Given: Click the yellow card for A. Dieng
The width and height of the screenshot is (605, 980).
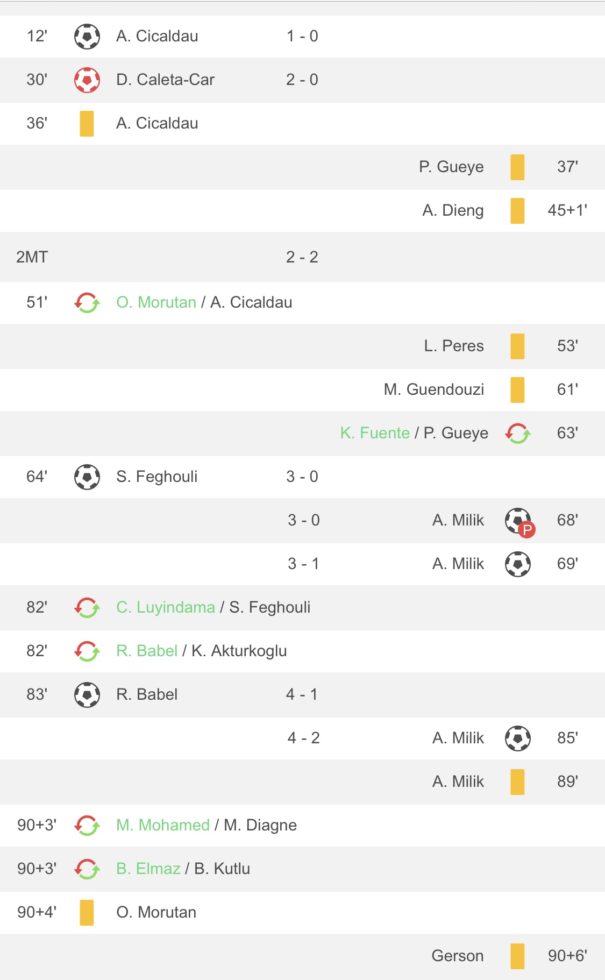Looking at the screenshot, I should (517, 211).
